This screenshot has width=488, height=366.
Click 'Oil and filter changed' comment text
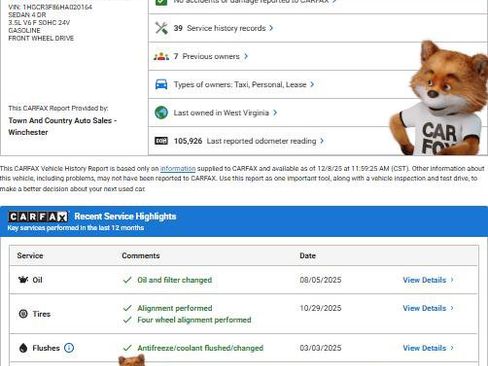[175, 280]
